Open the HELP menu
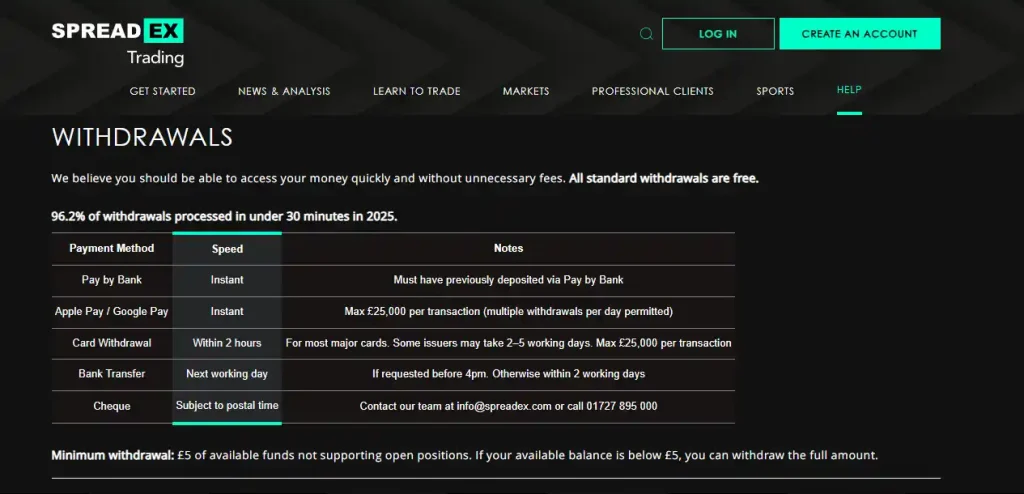The image size is (1024, 494). click(849, 90)
